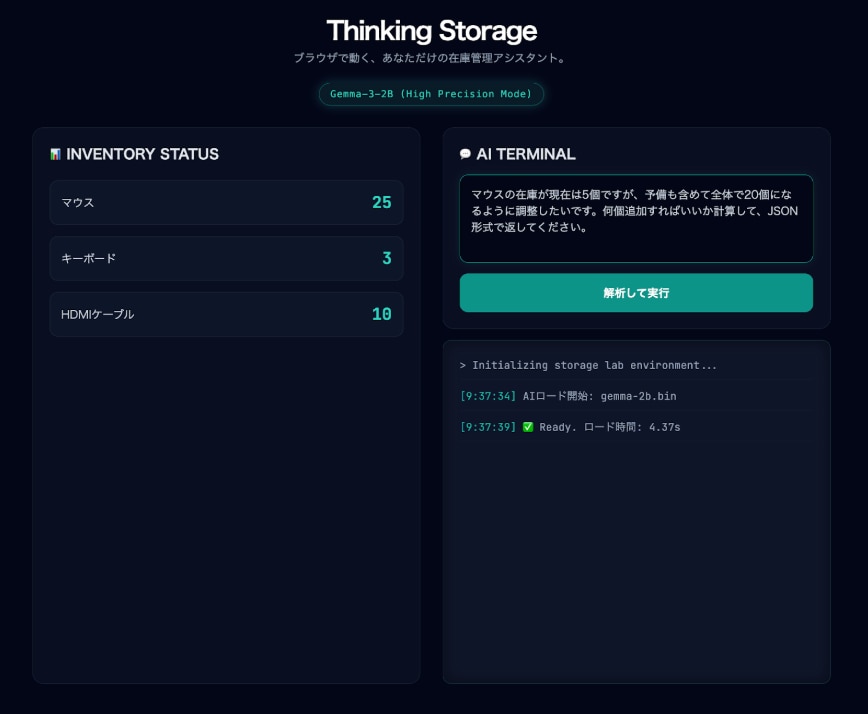868x714 pixels.
Task: Click the bar chart icon beside INVENTORY STATUS
Action: [x=55, y=154]
